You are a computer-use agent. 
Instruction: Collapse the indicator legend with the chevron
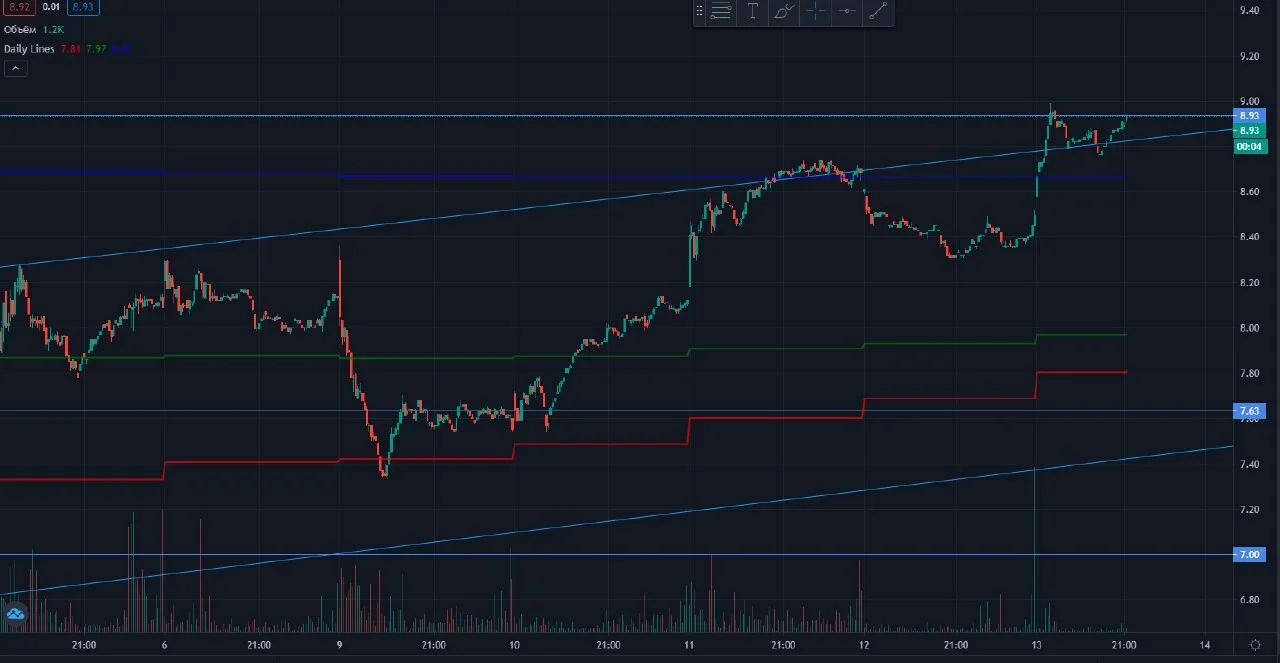[x=15, y=68]
